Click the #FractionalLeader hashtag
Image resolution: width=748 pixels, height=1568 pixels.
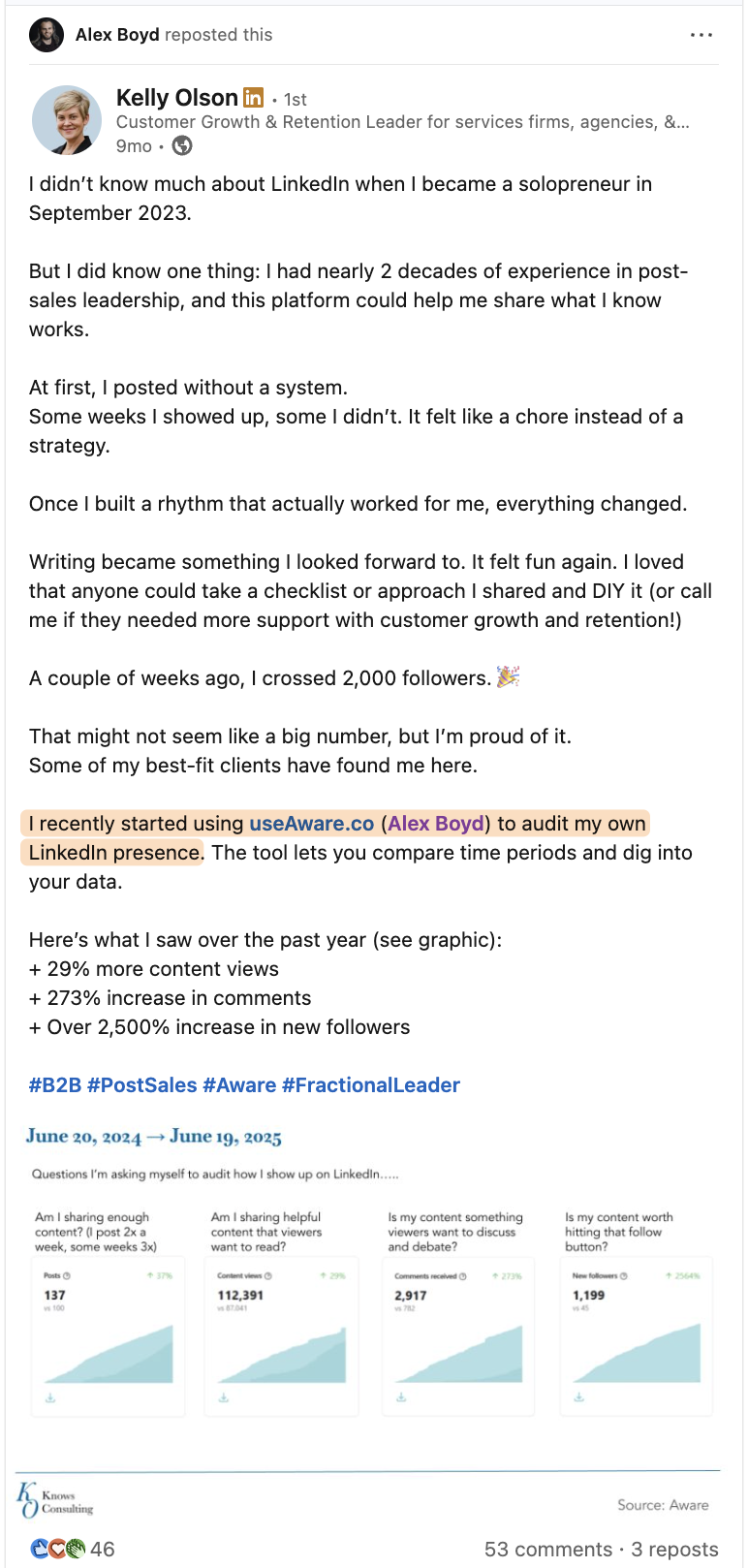click(369, 1084)
